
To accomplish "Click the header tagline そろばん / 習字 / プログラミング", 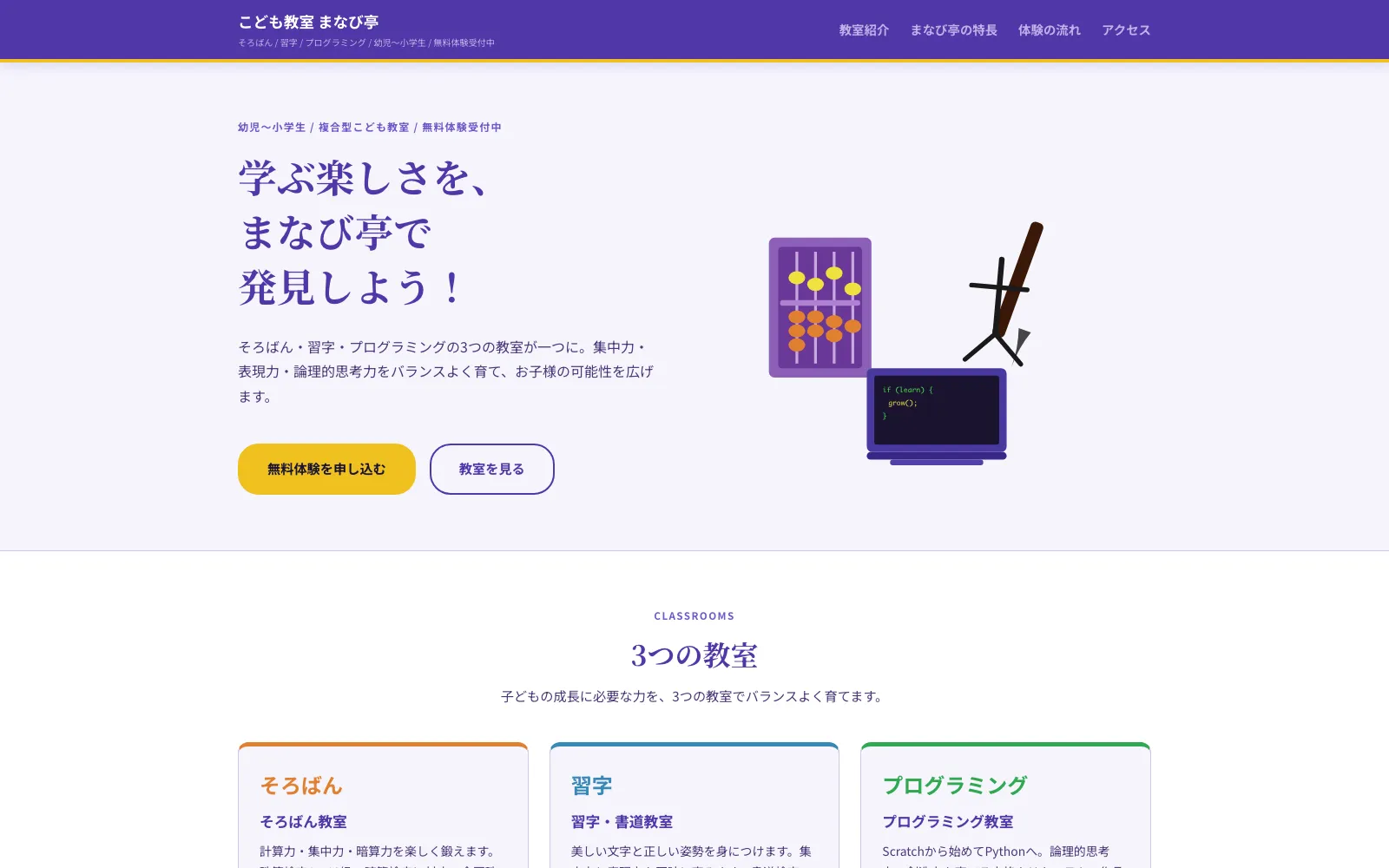I will [x=366, y=43].
